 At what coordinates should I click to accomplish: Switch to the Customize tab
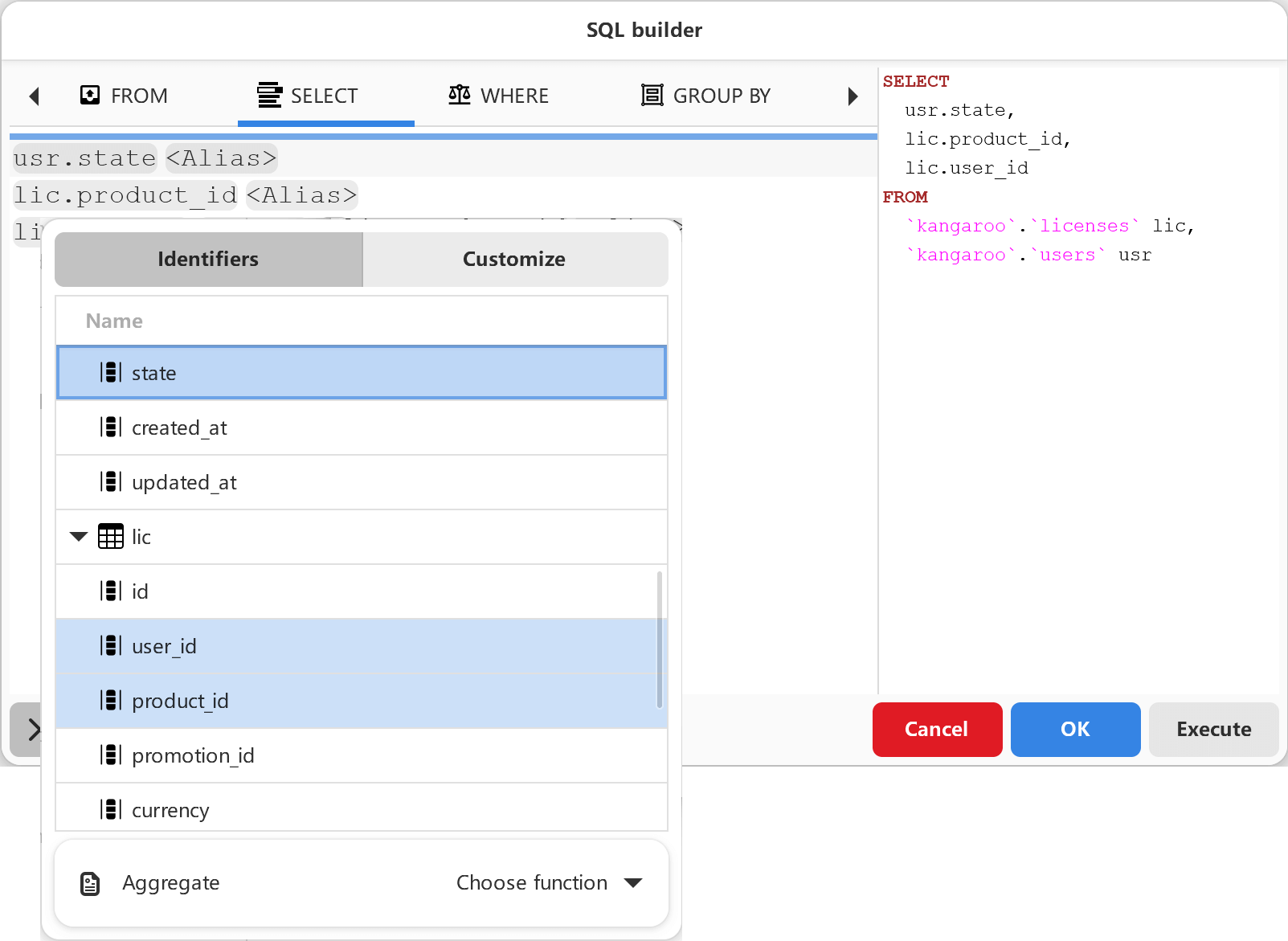click(513, 259)
